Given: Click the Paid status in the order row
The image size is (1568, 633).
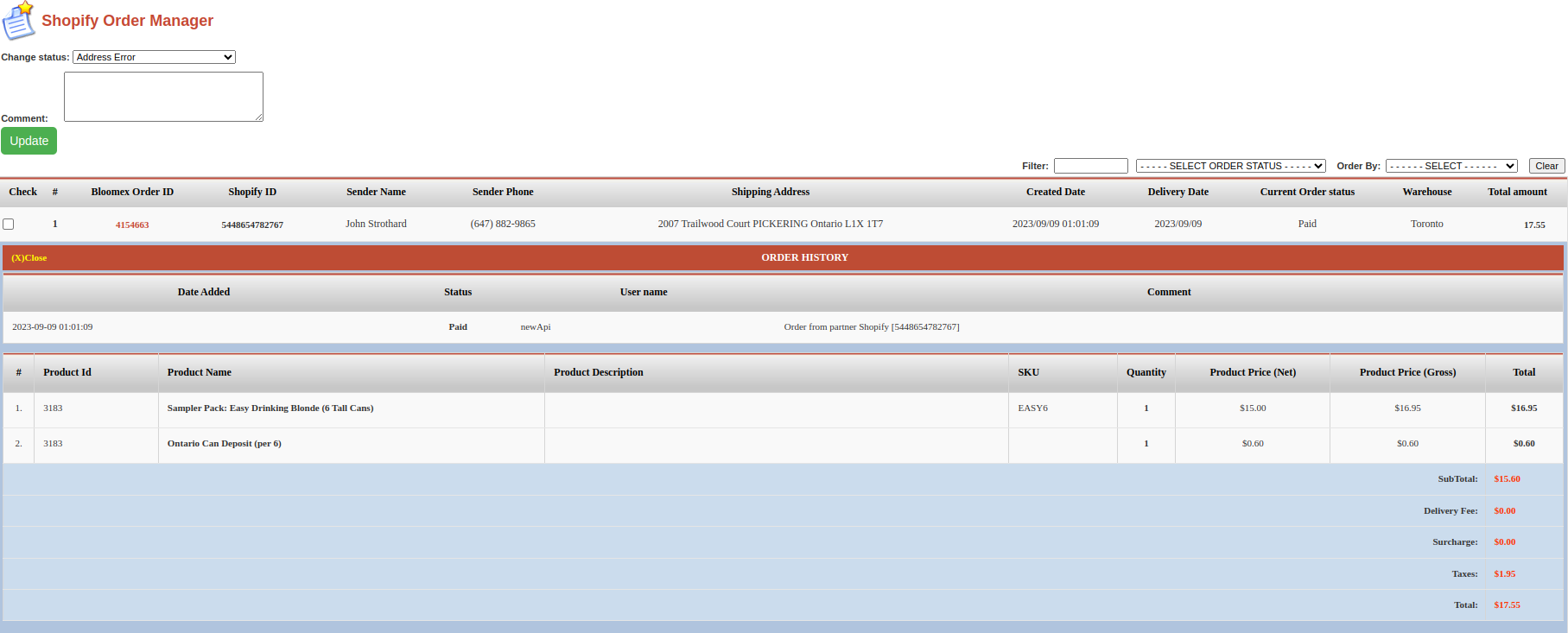Looking at the screenshot, I should 1307,224.
